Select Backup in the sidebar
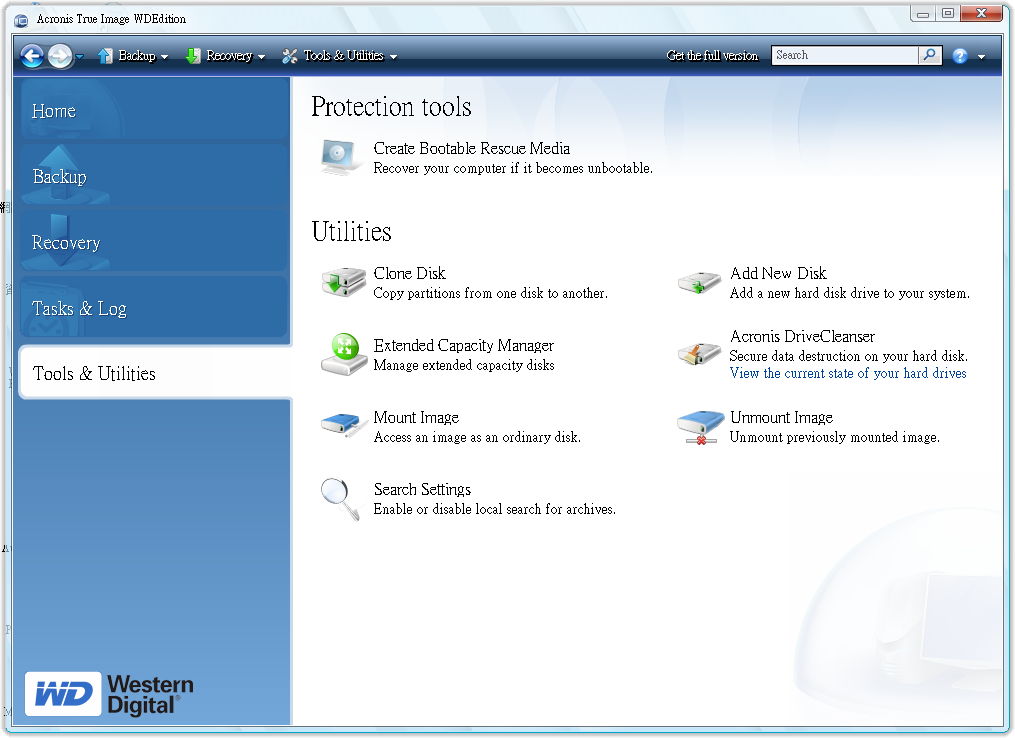Screen dimensions: 1015x738 tap(153, 177)
